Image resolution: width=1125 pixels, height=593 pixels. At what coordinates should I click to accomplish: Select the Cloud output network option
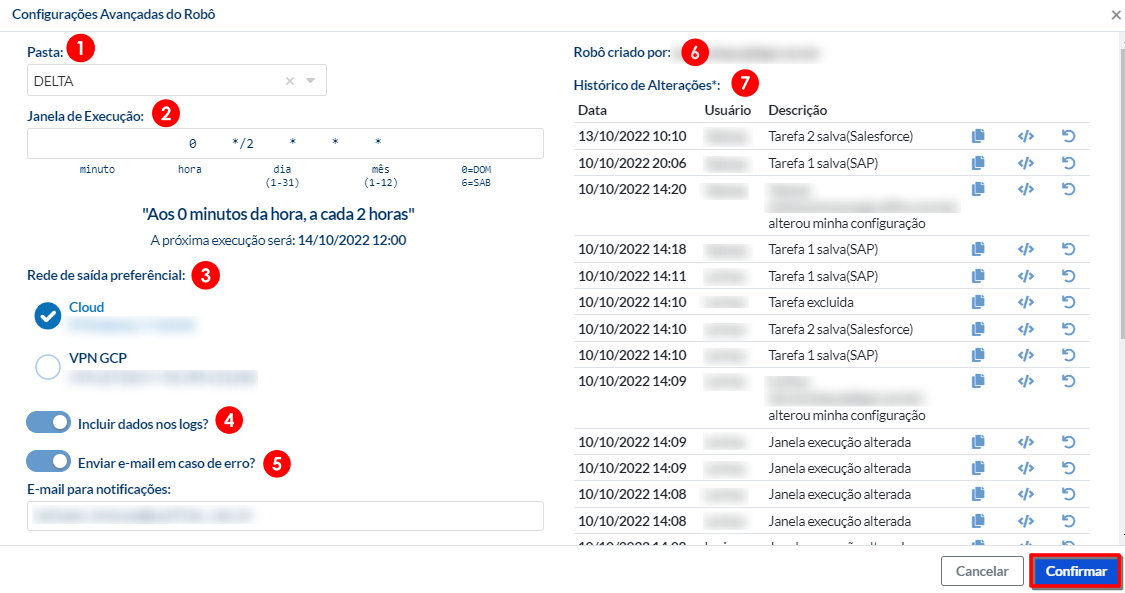pyautogui.click(x=48, y=316)
